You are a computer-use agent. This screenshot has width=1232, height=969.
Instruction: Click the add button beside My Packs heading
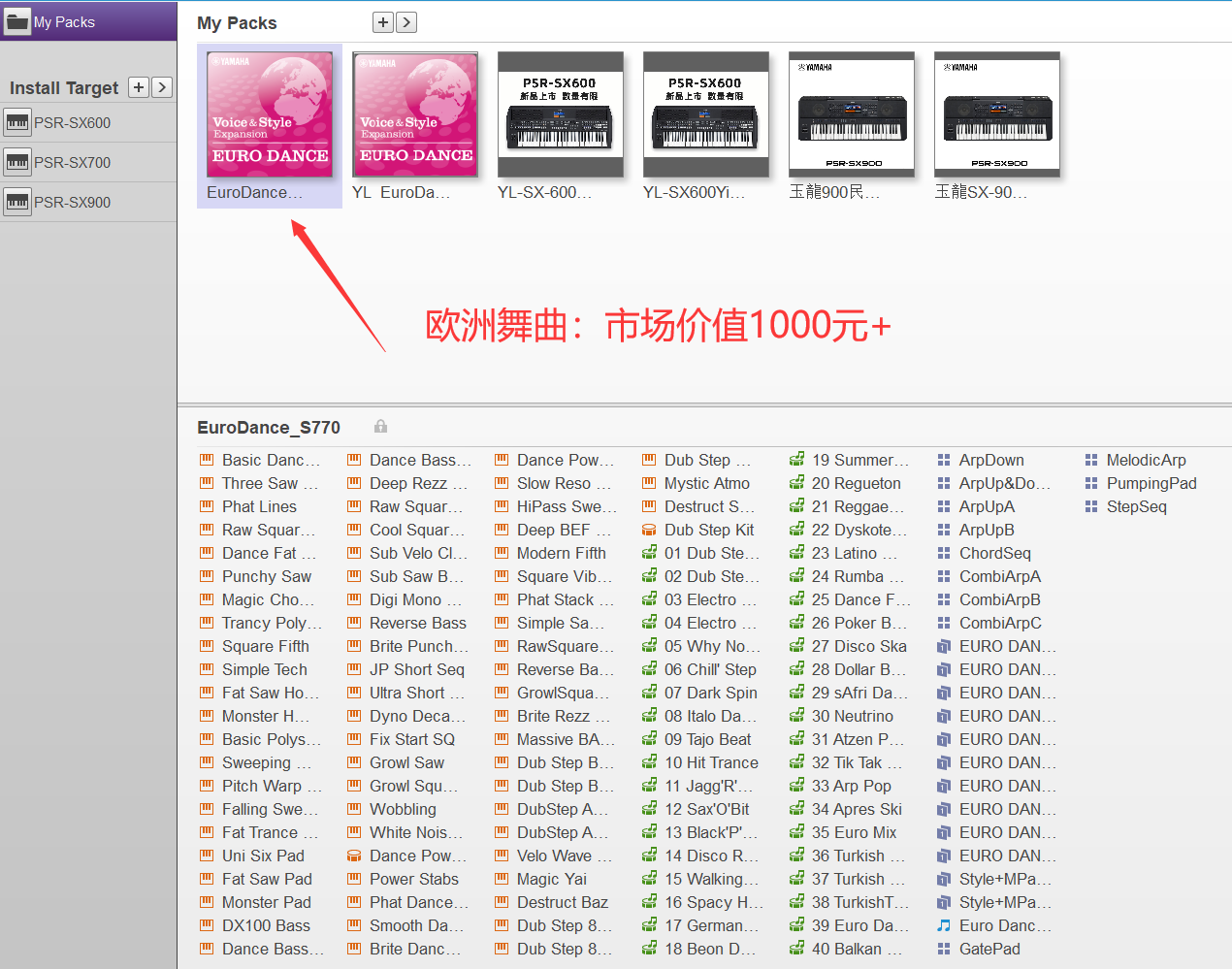[x=383, y=22]
